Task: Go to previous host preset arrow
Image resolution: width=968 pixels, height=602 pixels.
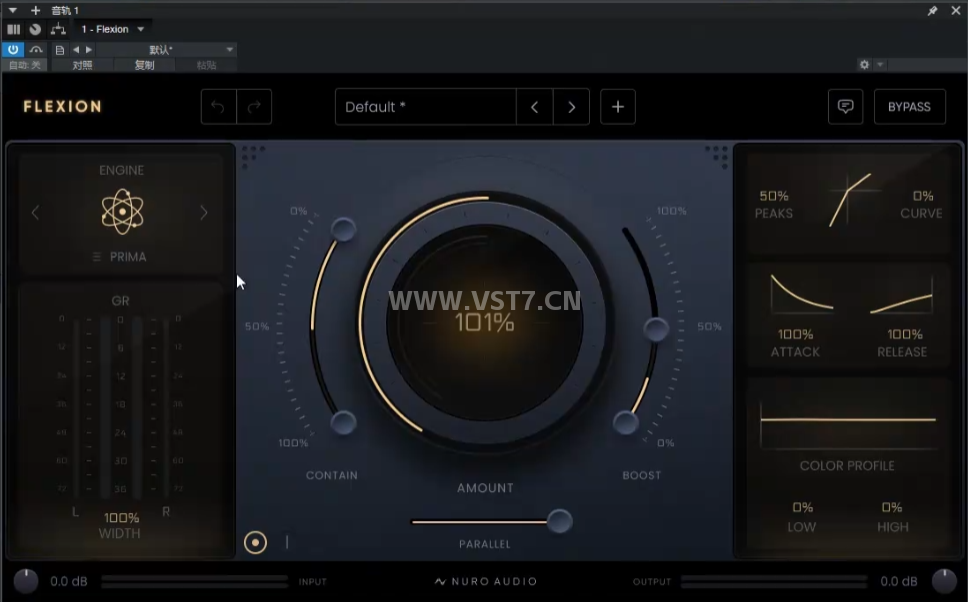Action: [x=76, y=49]
